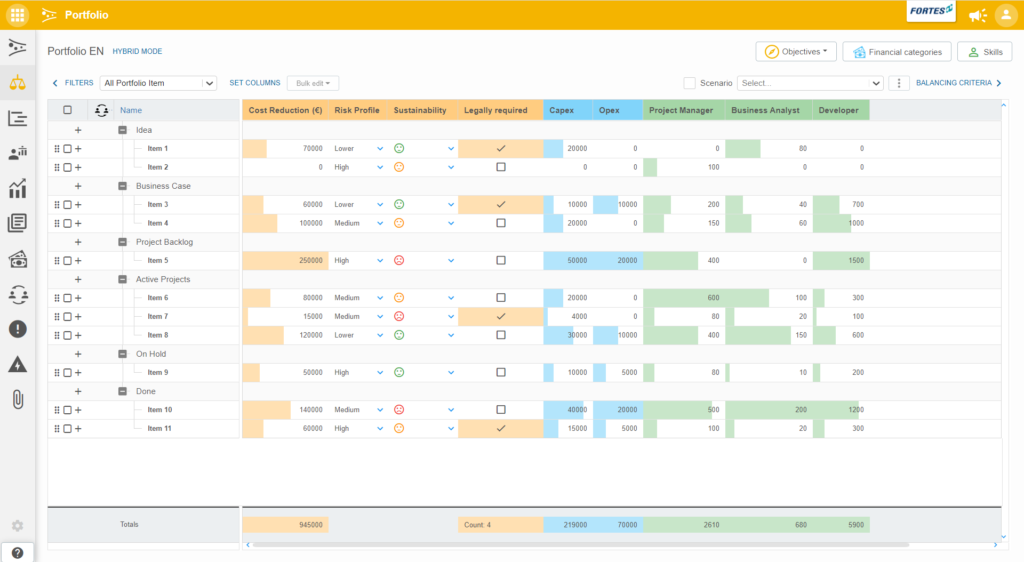Open the finance money sidebar icon
1024x562 pixels.
click(x=18, y=259)
